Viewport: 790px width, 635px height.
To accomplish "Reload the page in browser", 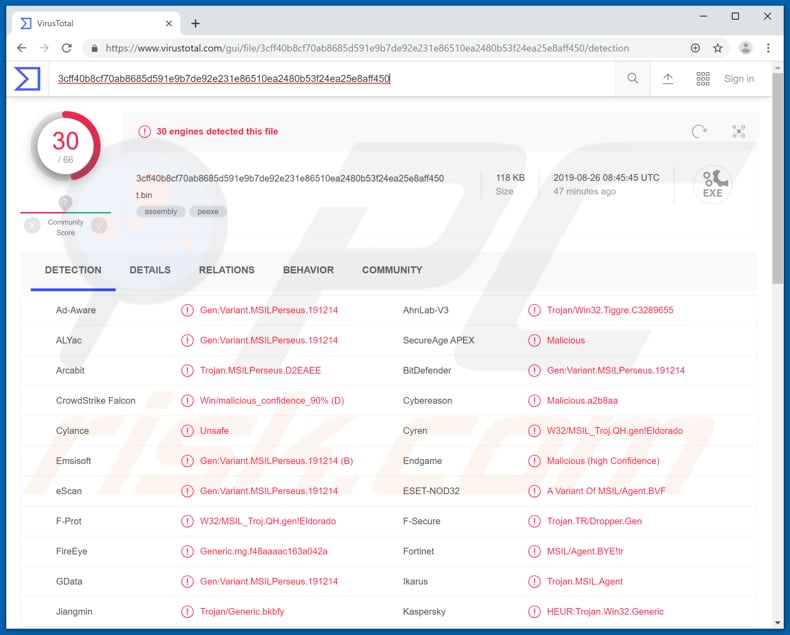I will [67, 48].
